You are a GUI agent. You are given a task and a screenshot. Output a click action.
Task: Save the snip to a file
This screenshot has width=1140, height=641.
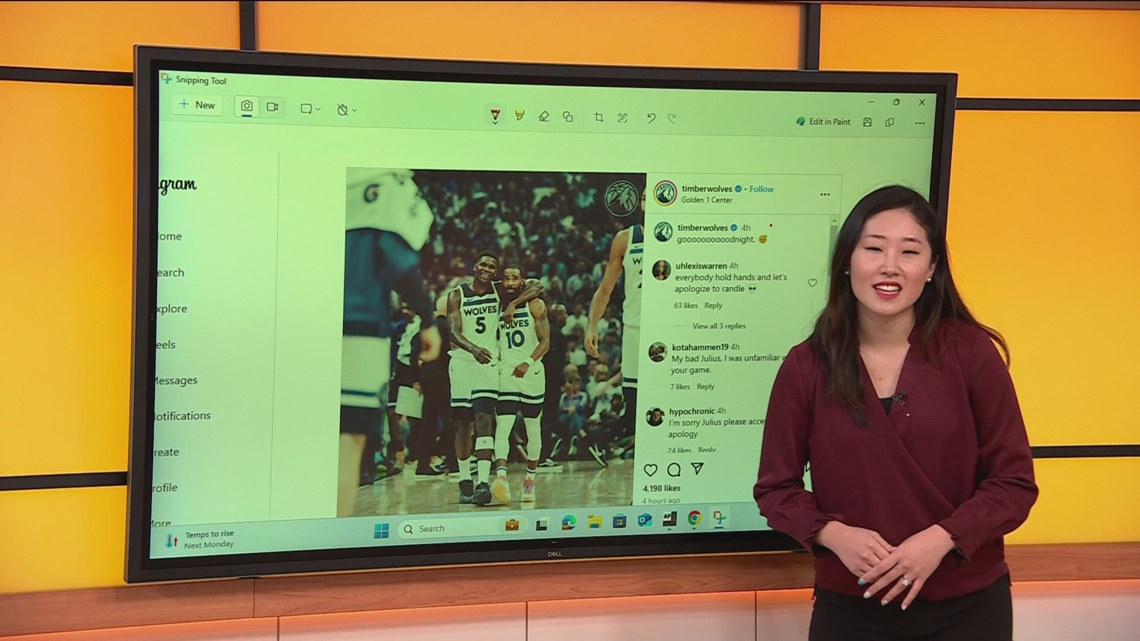(868, 122)
